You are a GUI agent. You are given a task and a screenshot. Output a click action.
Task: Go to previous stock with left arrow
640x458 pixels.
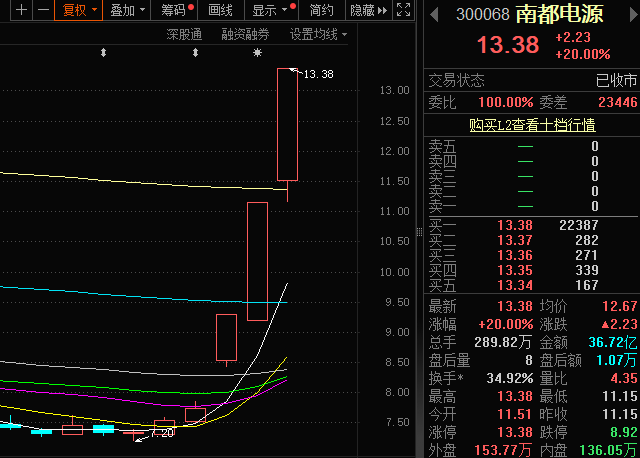[434, 15]
